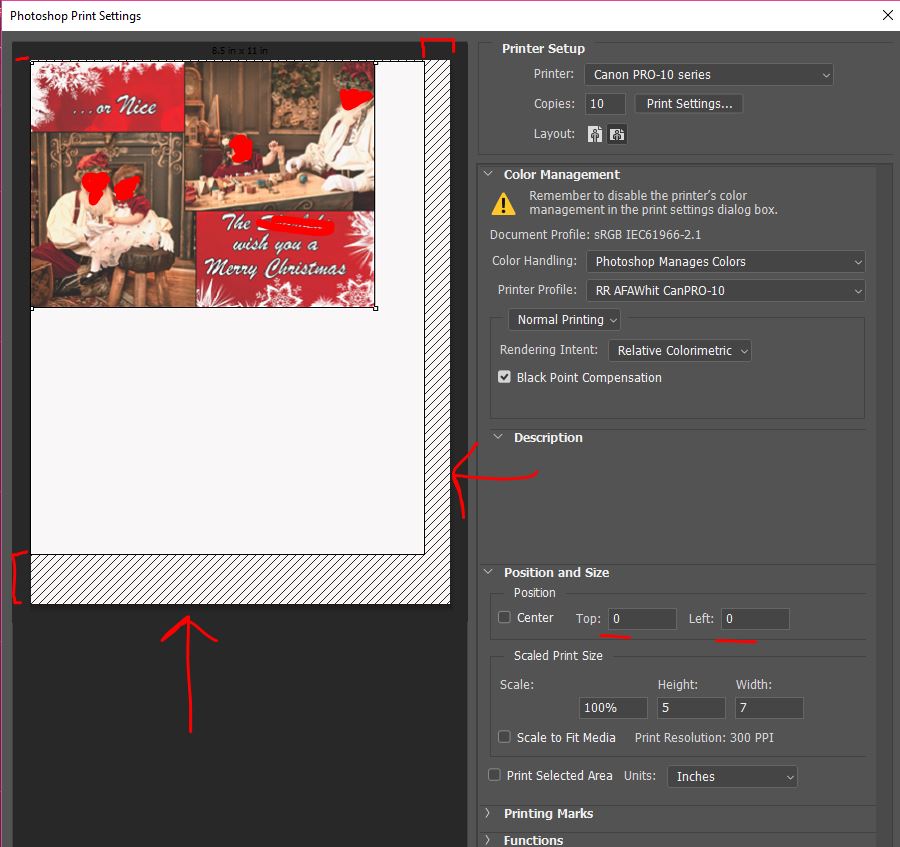This screenshot has height=847, width=900.
Task: Change Rendering Intent dropdown selection
Action: (x=679, y=351)
